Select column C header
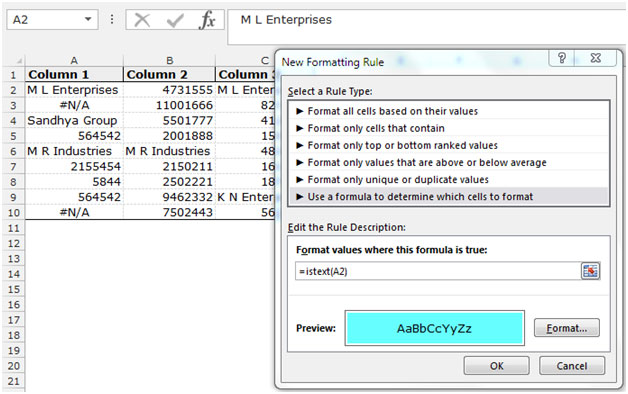Viewport: 628px width, 394px height. tap(265, 60)
